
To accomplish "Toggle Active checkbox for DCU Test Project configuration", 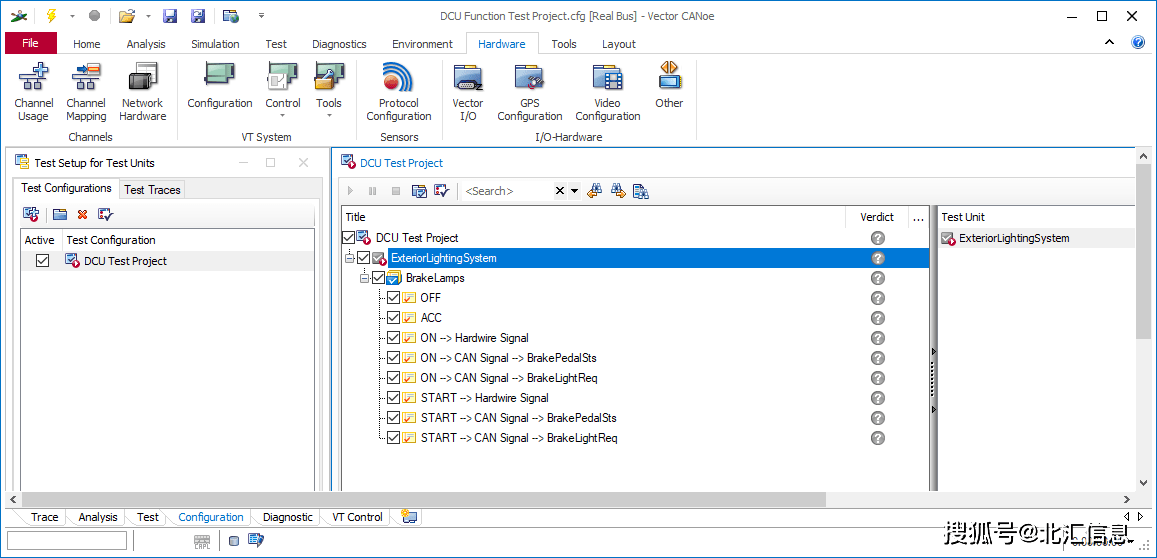I will click(42, 261).
